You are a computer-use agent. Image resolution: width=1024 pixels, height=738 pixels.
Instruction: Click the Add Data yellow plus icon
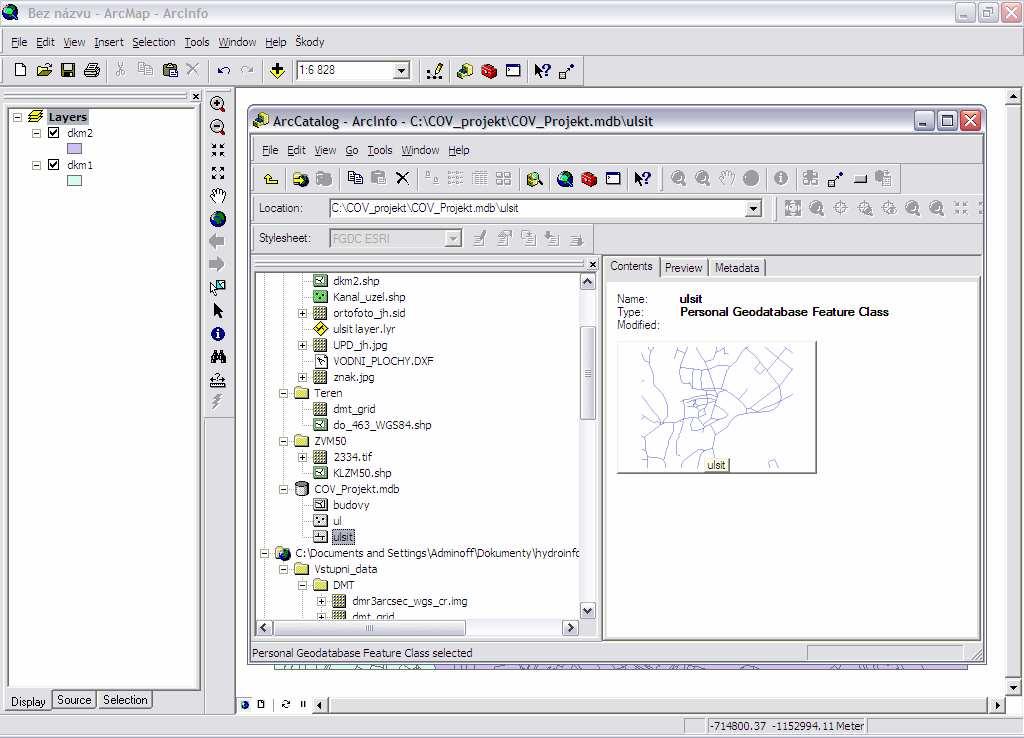(x=278, y=70)
